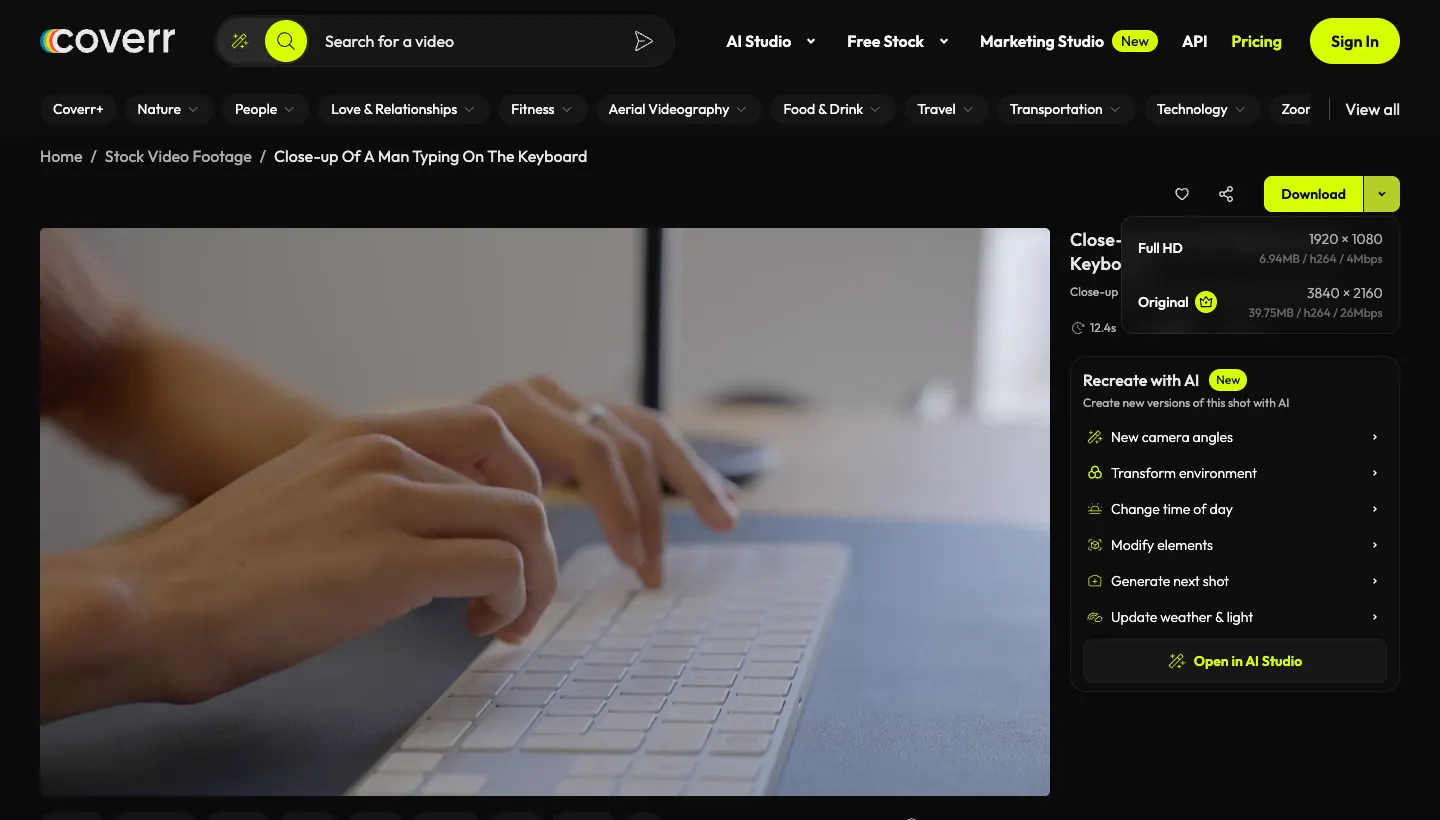Click the Generate next shot icon

click(1094, 581)
